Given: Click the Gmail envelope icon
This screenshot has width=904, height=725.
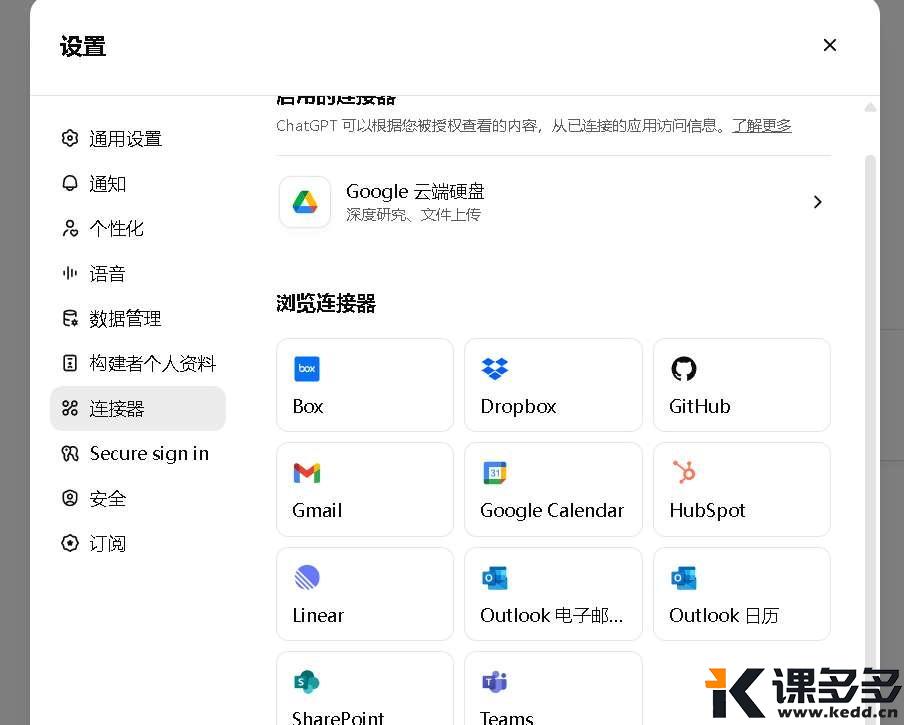Looking at the screenshot, I should click(x=307, y=473).
